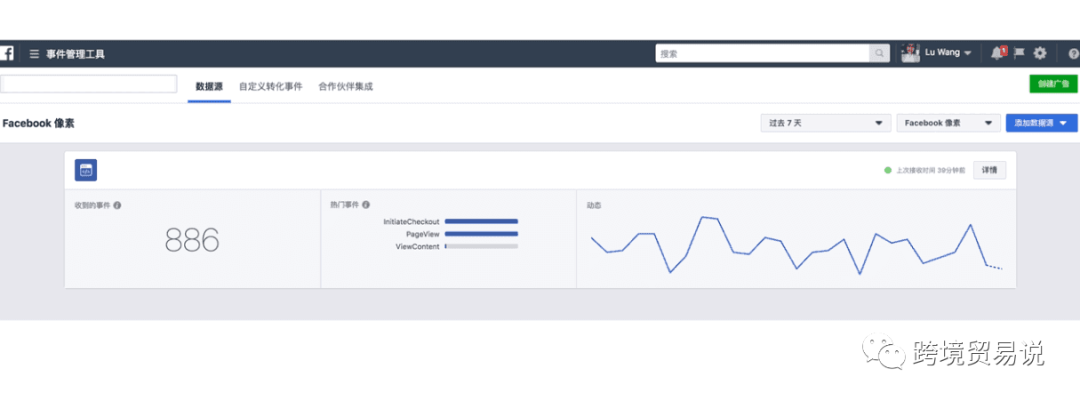
Task: Click the 动态 activity line chart
Action: (x=796, y=245)
